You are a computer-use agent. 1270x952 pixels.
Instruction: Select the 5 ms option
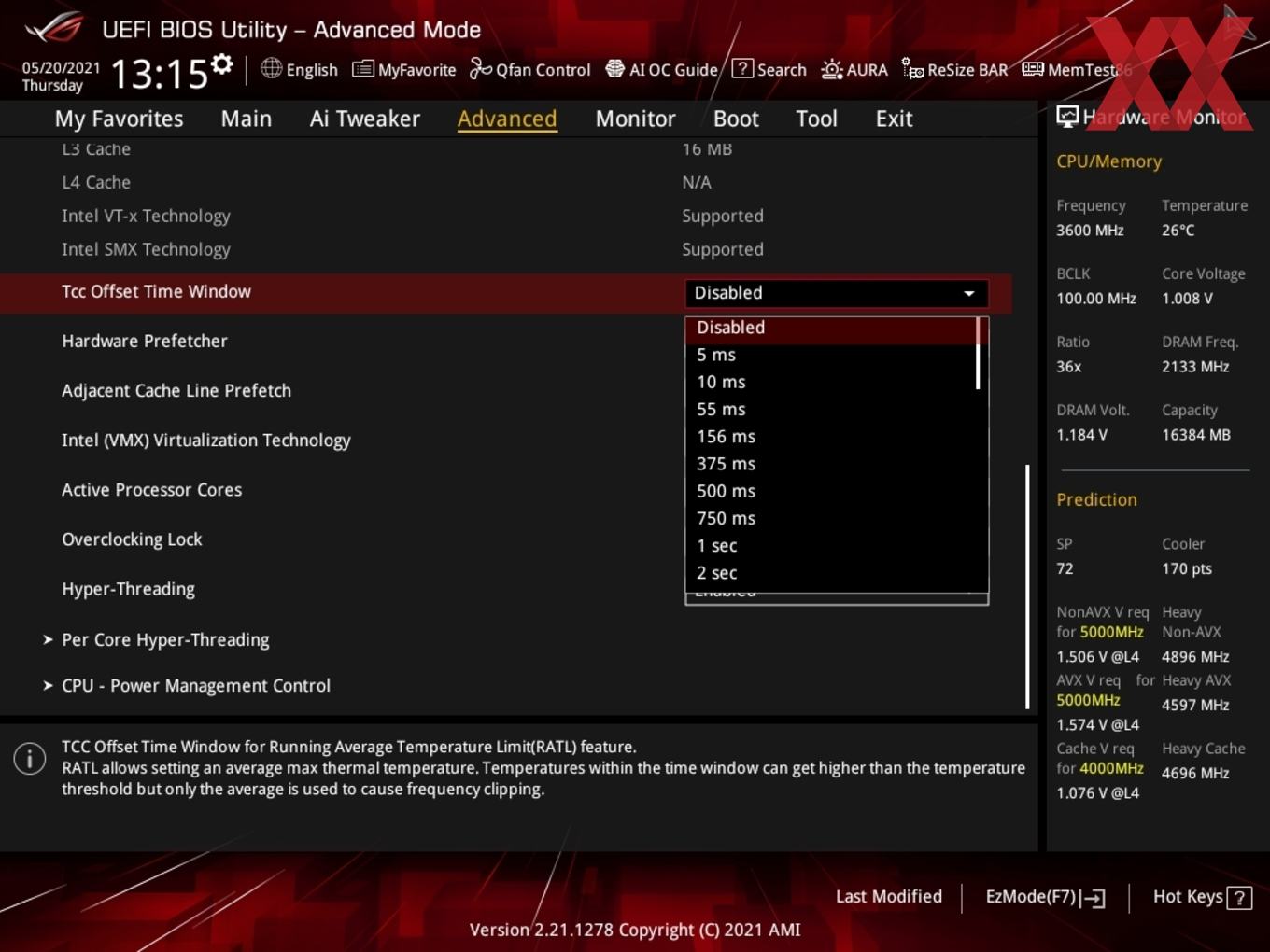[x=831, y=355]
